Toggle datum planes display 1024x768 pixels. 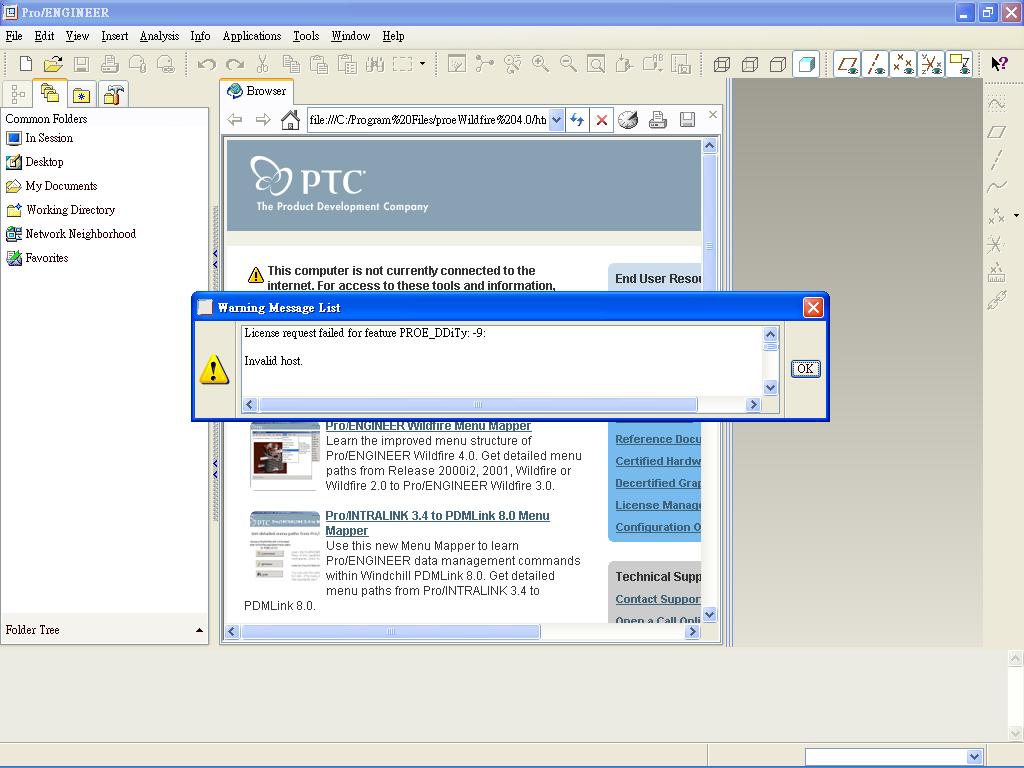(848, 64)
